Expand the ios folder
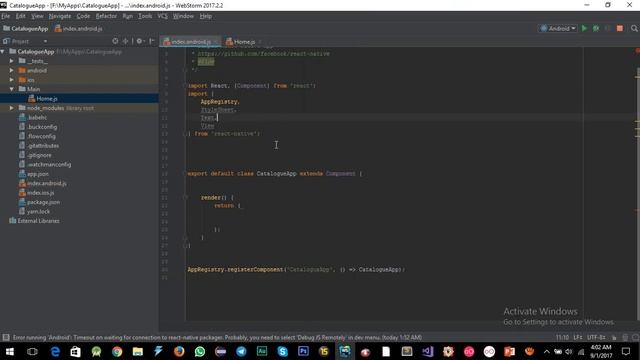The image size is (640, 360). [12, 80]
